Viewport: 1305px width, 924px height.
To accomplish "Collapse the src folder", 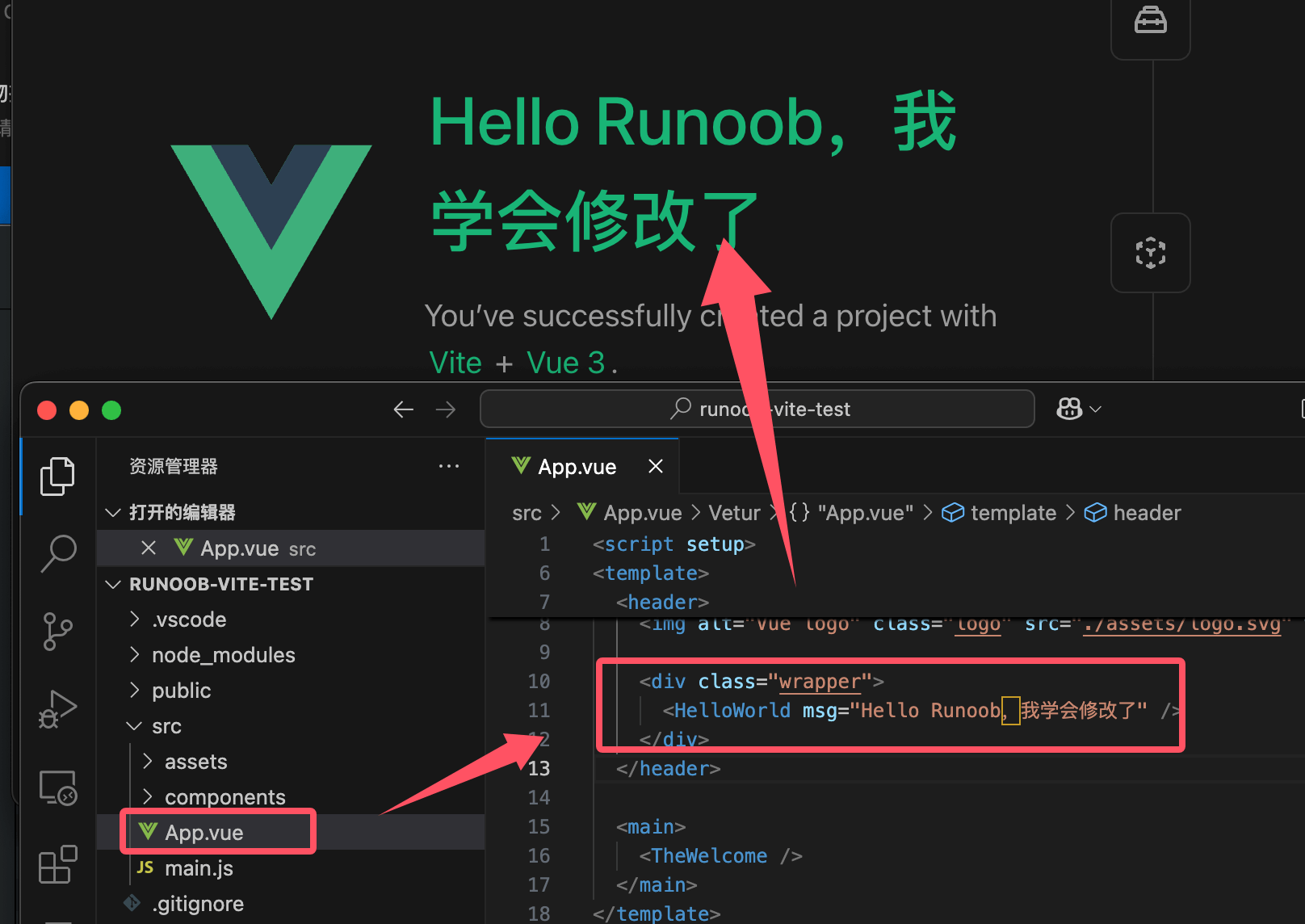I will [x=166, y=726].
